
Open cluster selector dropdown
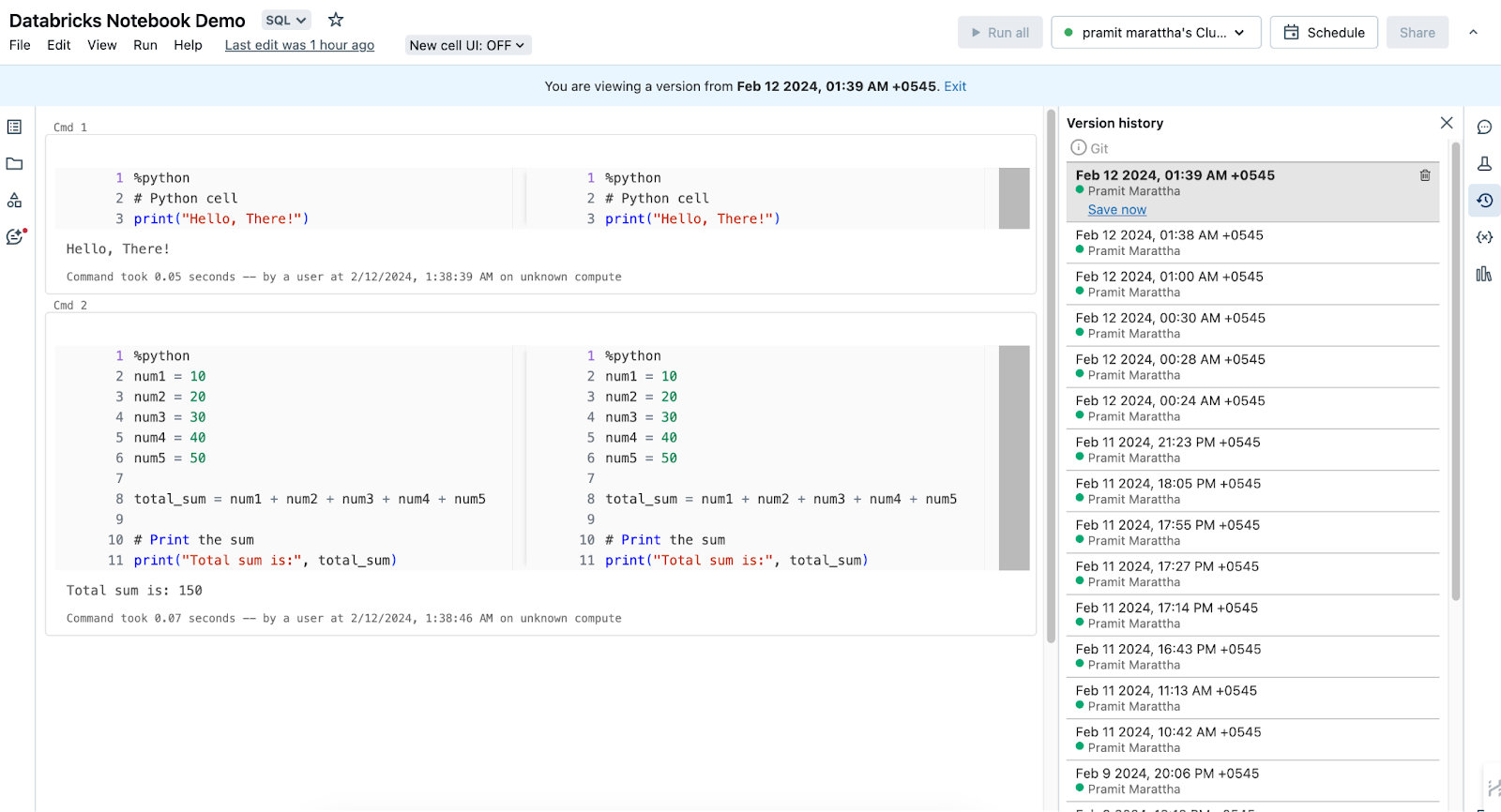(x=1156, y=32)
